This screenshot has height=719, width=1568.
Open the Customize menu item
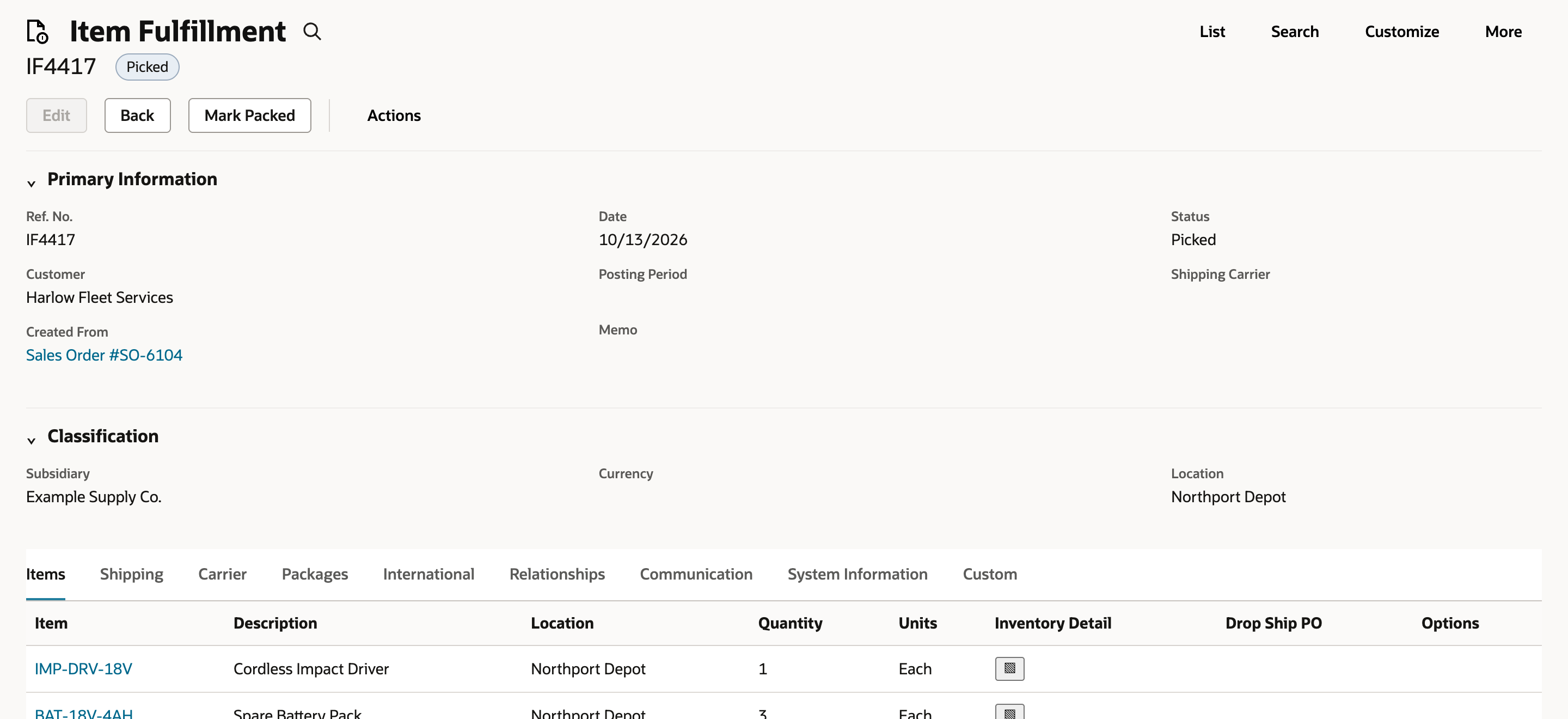tap(1401, 32)
